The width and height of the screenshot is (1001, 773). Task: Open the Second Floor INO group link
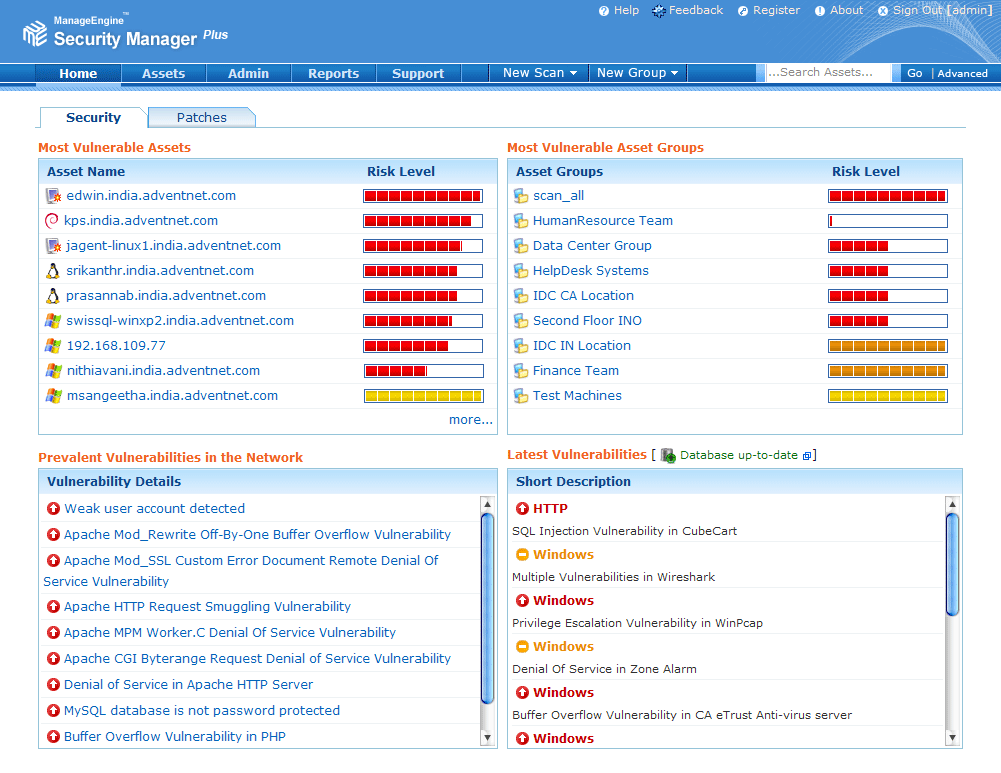click(x=587, y=320)
